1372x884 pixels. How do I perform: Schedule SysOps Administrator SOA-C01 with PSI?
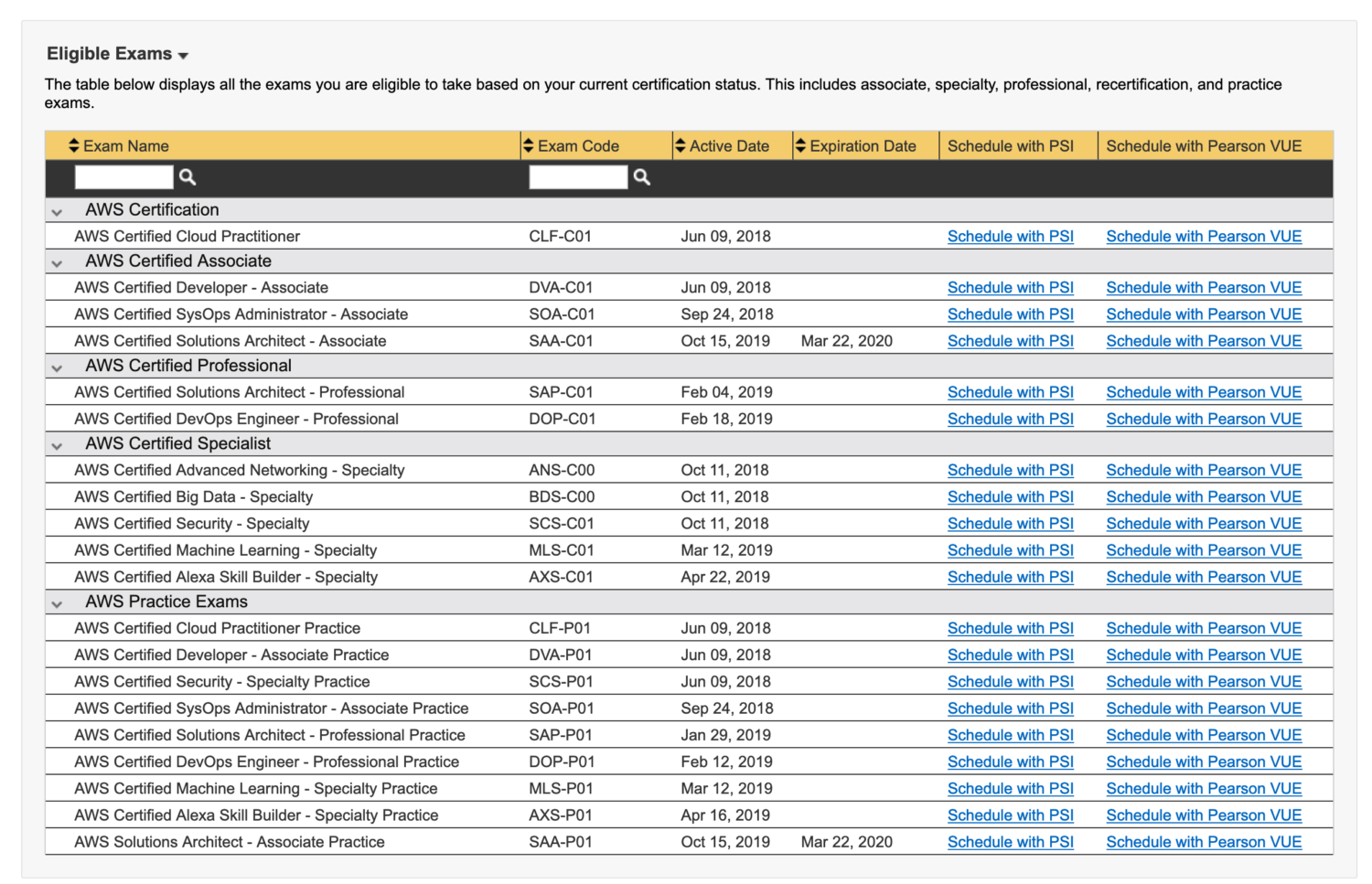point(1011,314)
